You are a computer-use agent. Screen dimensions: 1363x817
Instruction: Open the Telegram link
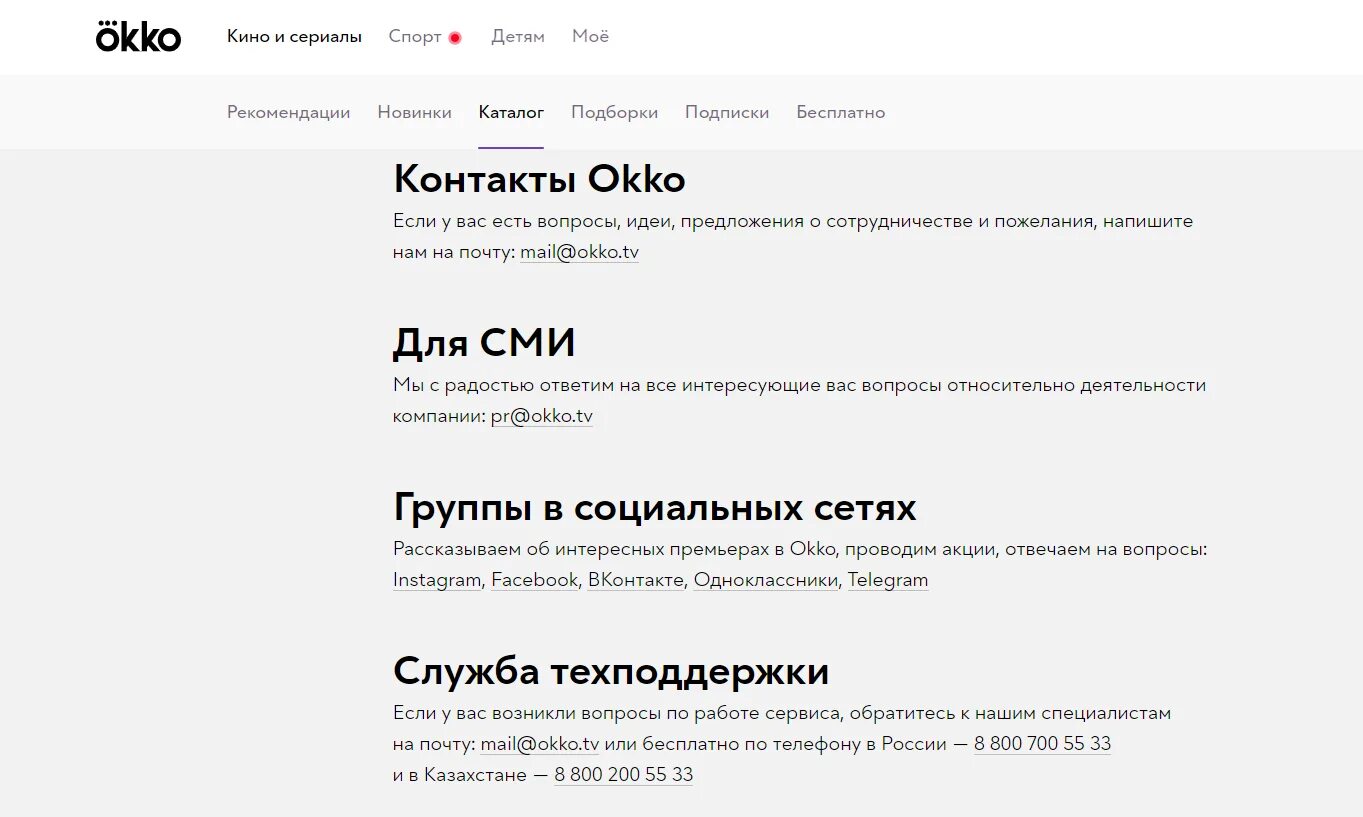coord(888,580)
